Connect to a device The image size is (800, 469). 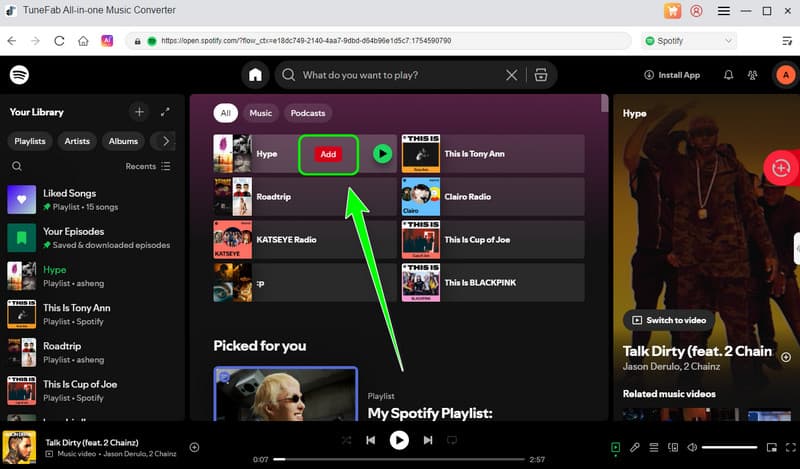click(673, 448)
